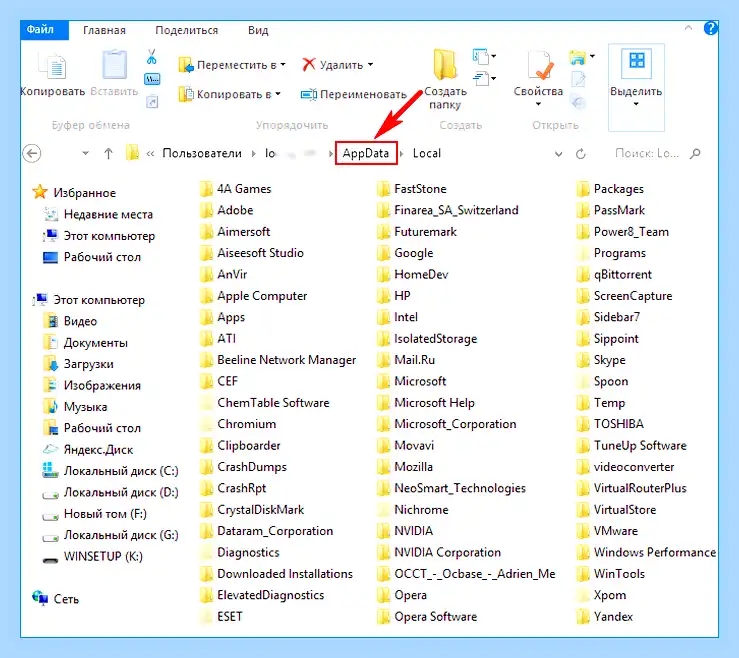Click the scissors Cut icon
Viewport: 739px width, 658px height.
click(151, 57)
